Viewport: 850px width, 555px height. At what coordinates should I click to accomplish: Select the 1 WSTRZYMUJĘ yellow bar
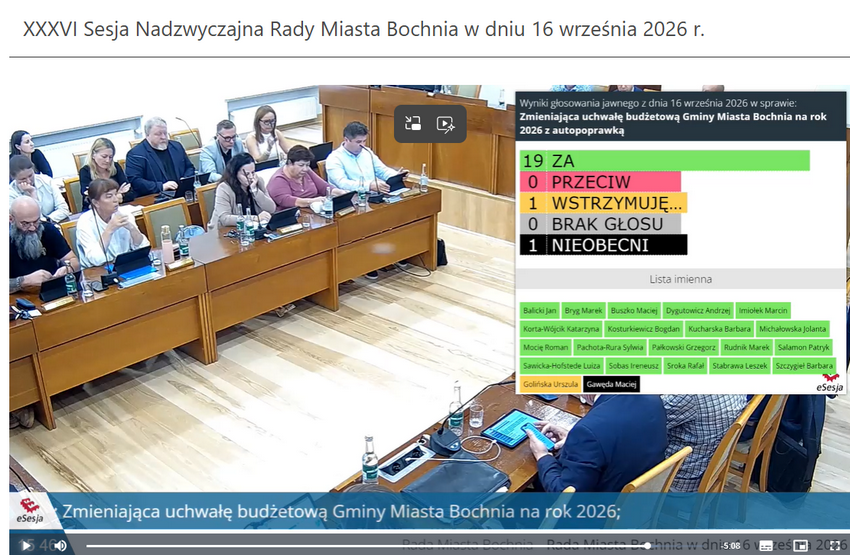pos(603,203)
